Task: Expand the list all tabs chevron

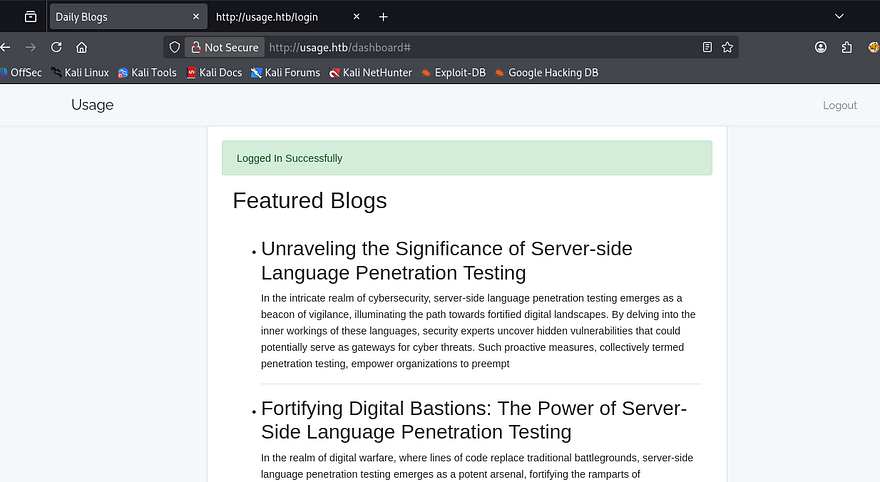Action: point(838,17)
